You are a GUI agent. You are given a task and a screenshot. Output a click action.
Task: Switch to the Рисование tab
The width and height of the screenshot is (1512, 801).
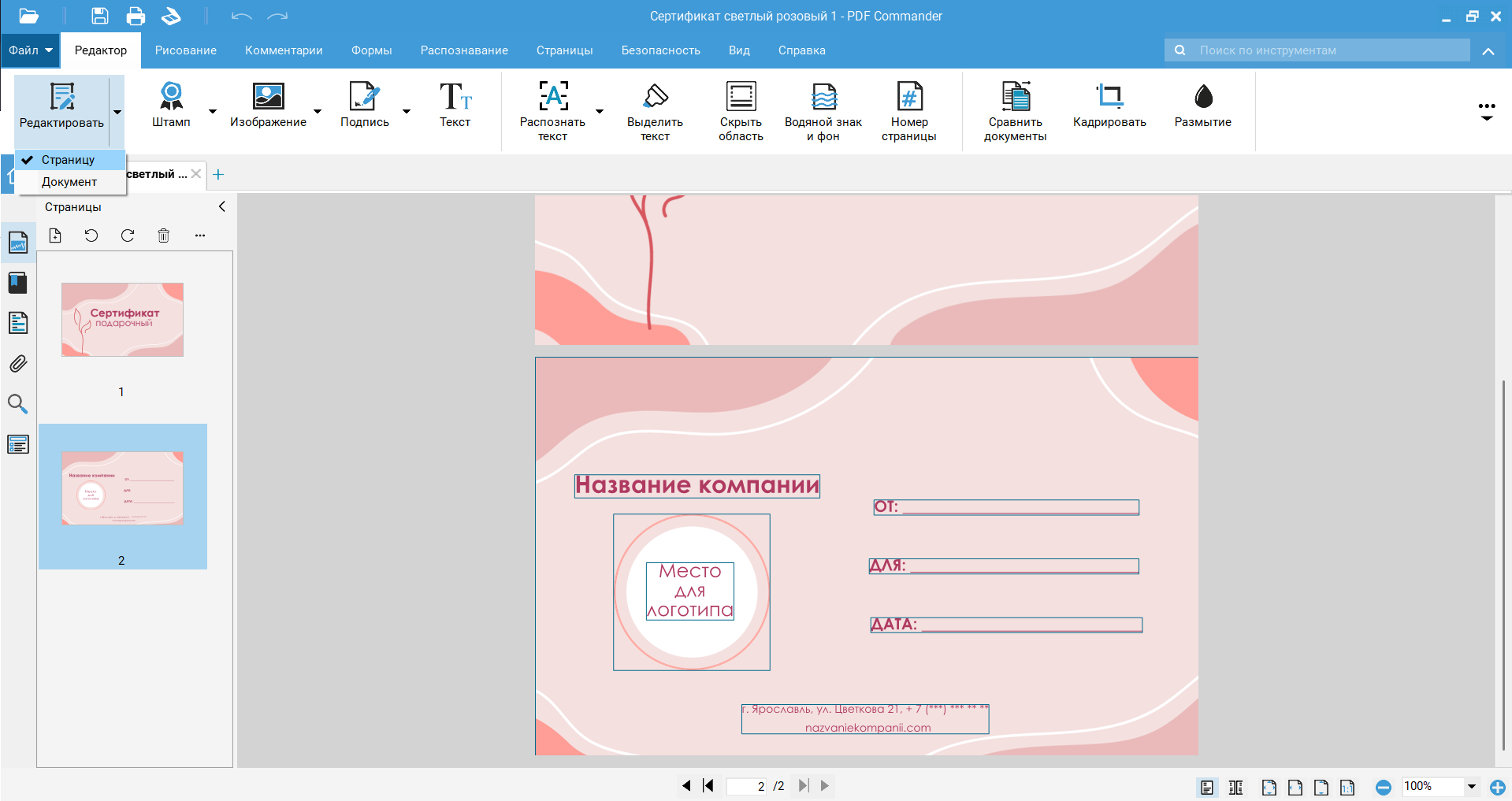click(185, 50)
